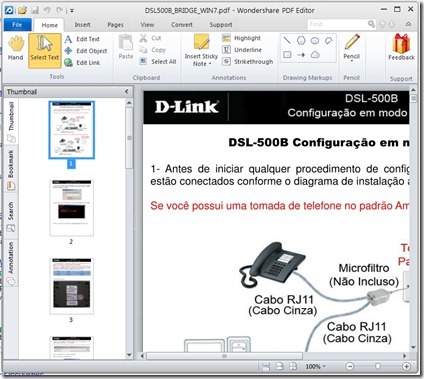424x379 pixels.
Task: Open the Insert Sticky Note dropdown arrow
Action: pyautogui.click(x=211, y=64)
